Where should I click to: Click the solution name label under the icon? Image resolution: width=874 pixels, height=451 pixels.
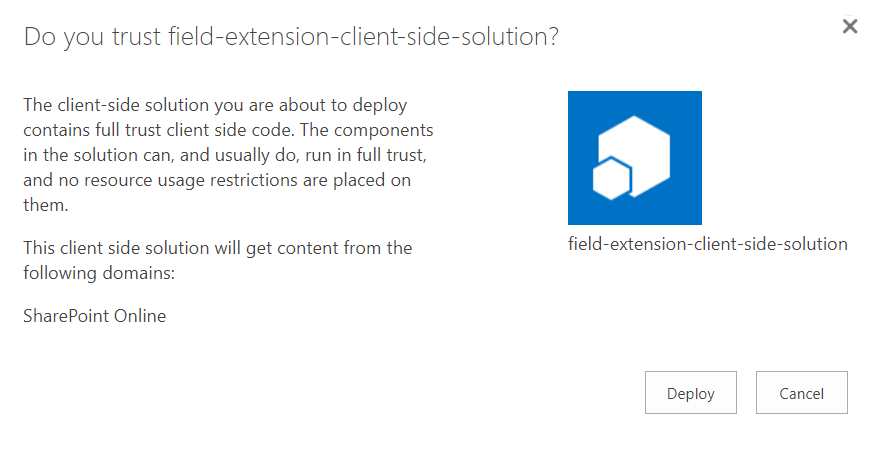pos(707,244)
